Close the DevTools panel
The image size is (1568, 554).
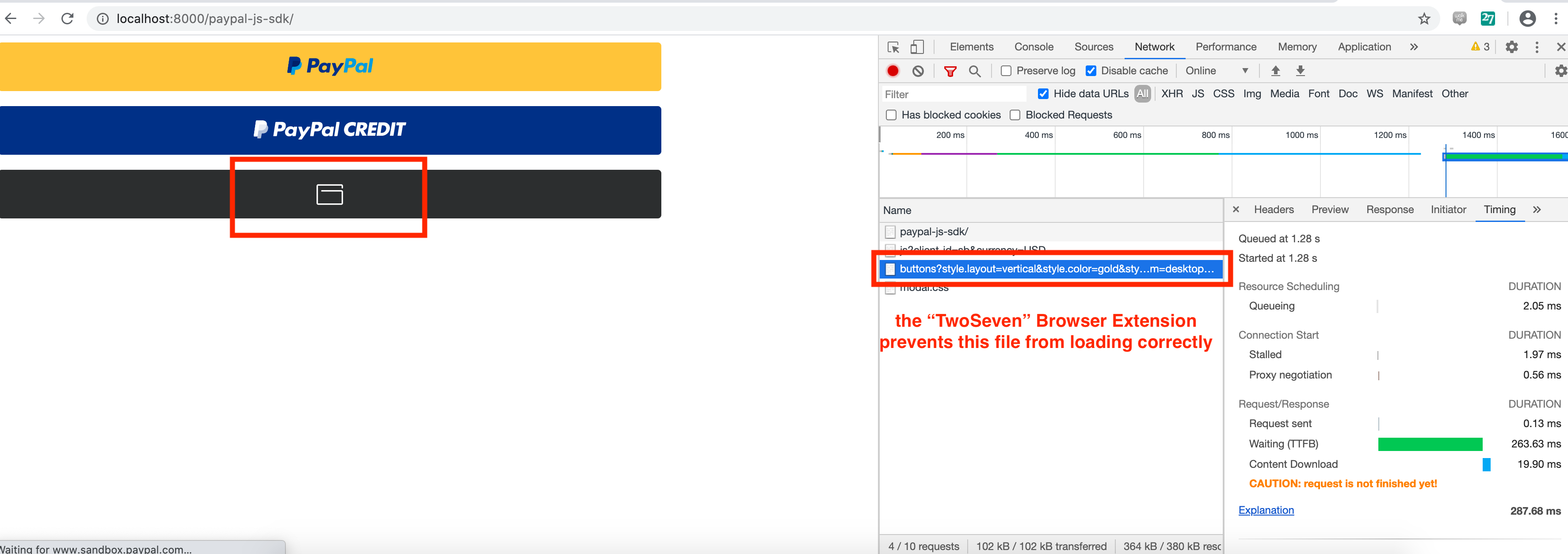[1560, 47]
